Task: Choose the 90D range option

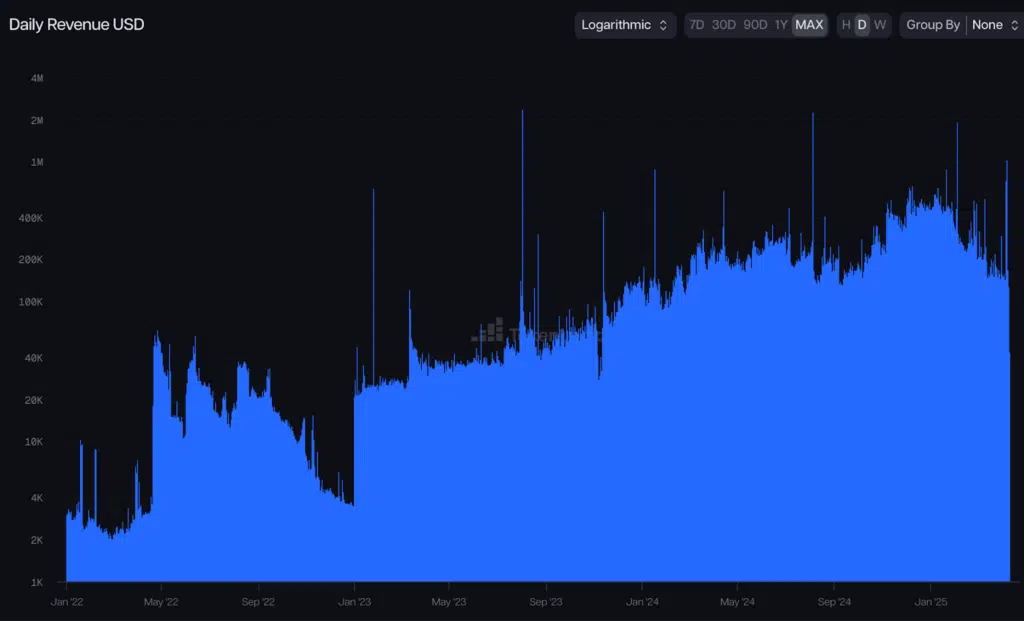Action: click(x=755, y=25)
